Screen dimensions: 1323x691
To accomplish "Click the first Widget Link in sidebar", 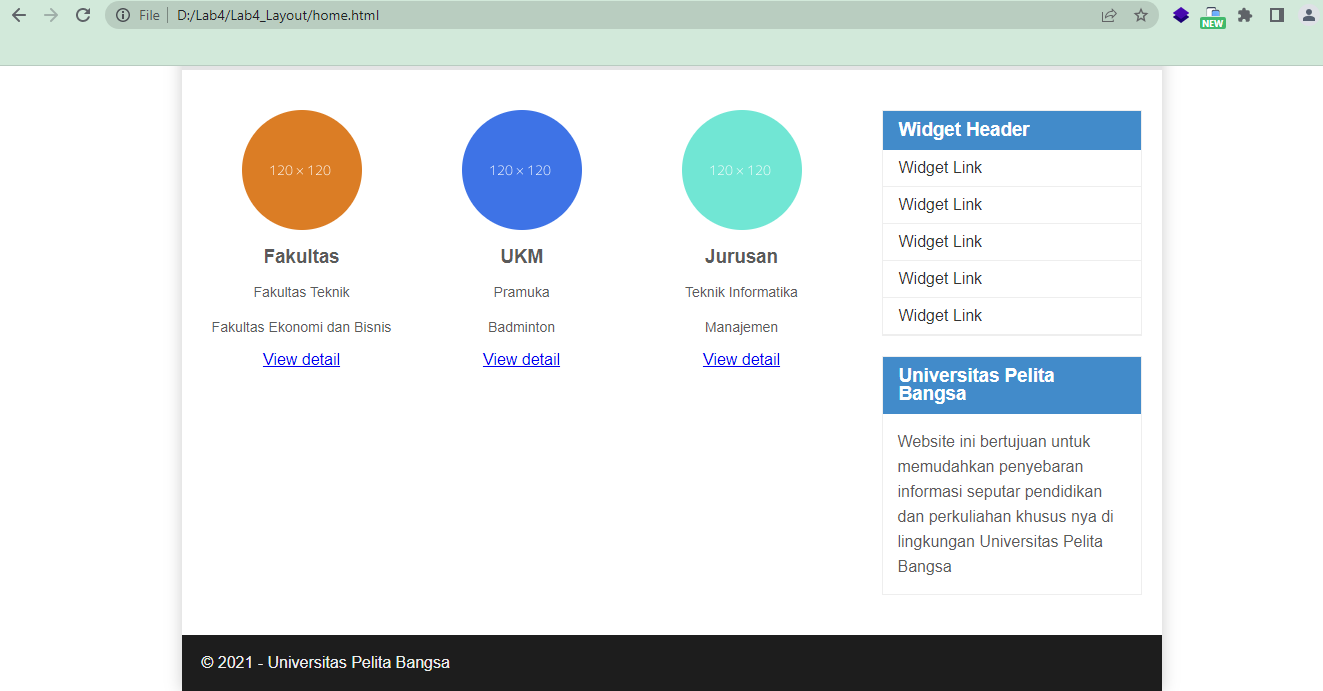I will [x=940, y=167].
